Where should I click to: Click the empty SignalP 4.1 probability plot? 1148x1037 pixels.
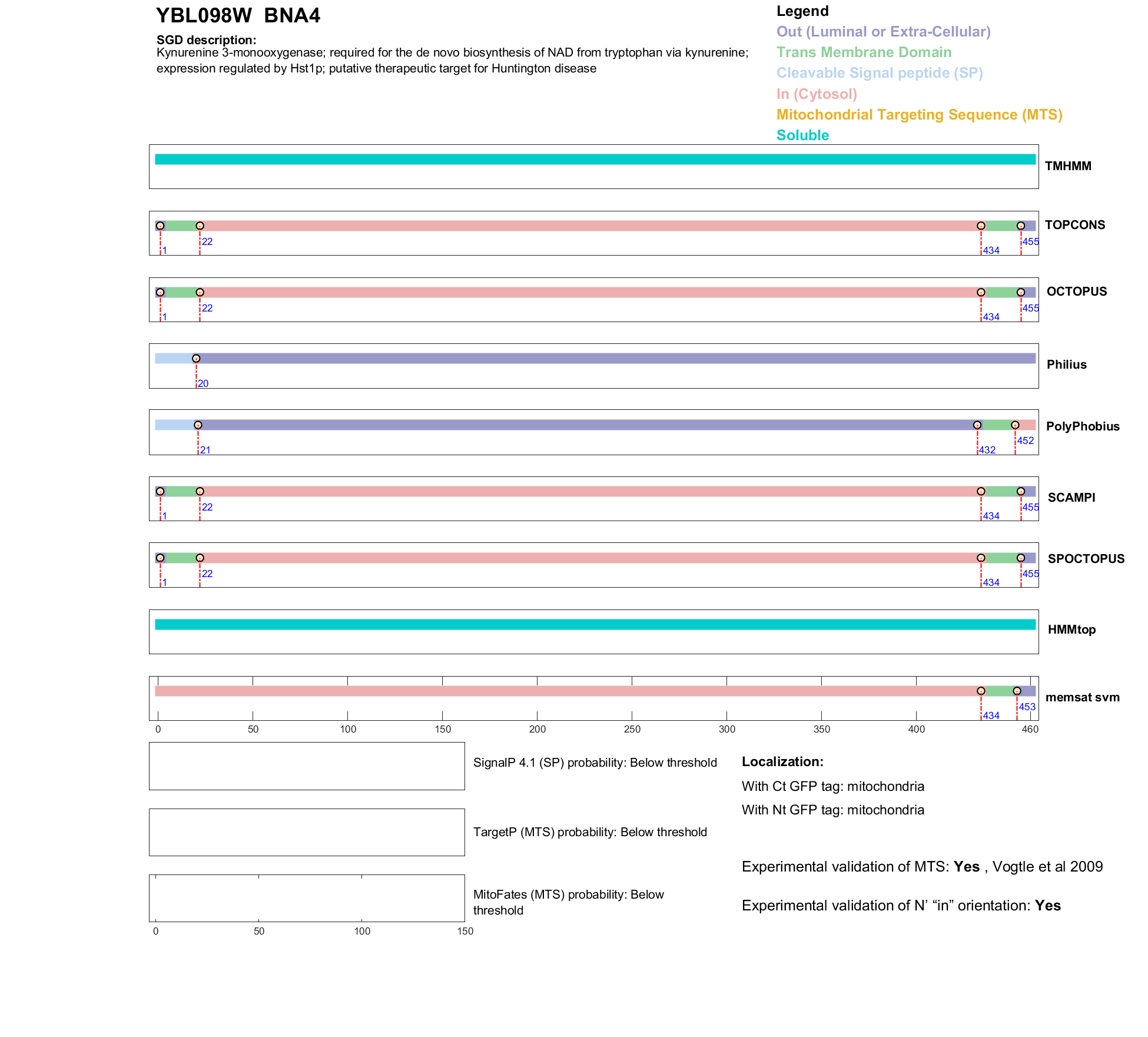[x=307, y=766]
